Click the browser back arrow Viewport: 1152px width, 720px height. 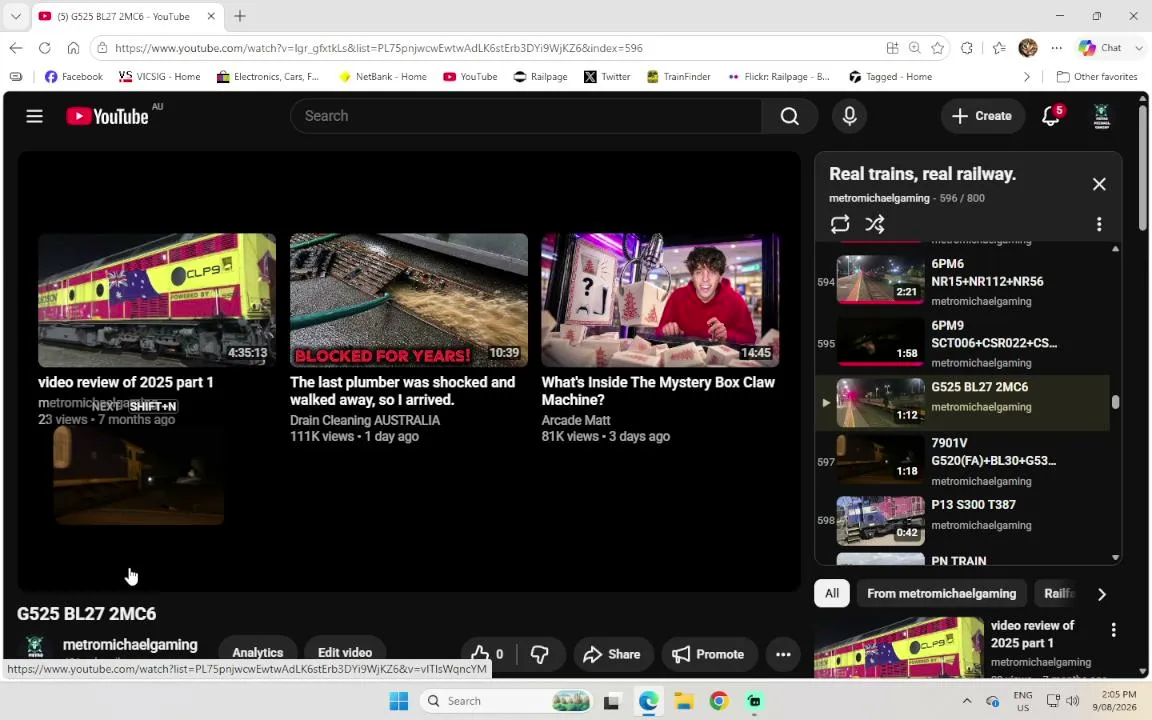(x=16, y=48)
